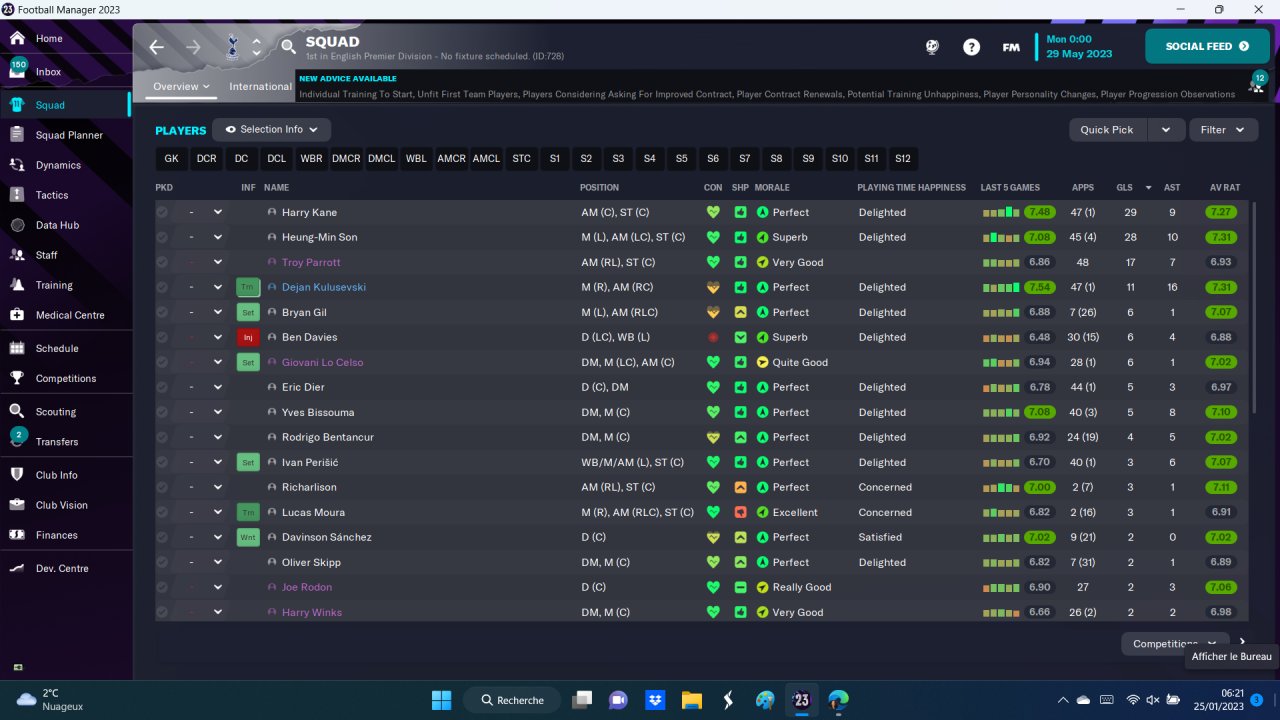Open the Transfers icon with badge 2
Viewport: 1280px width, 720px height.
tap(17, 439)
